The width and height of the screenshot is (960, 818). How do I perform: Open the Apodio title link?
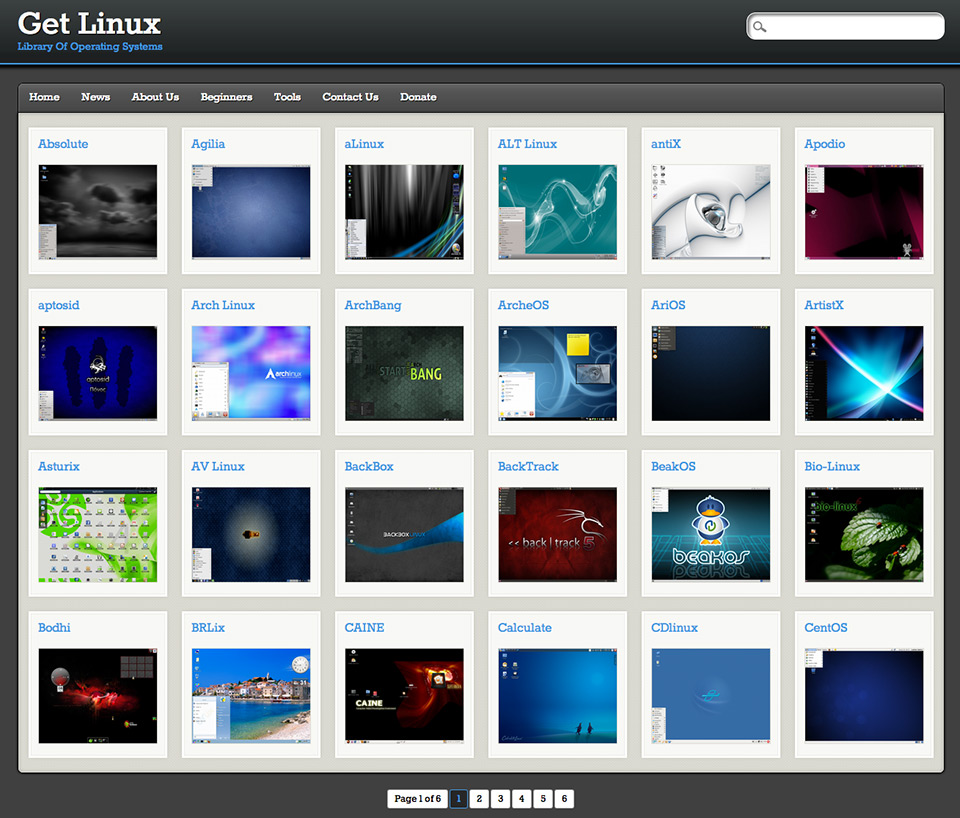pos(825,144)
